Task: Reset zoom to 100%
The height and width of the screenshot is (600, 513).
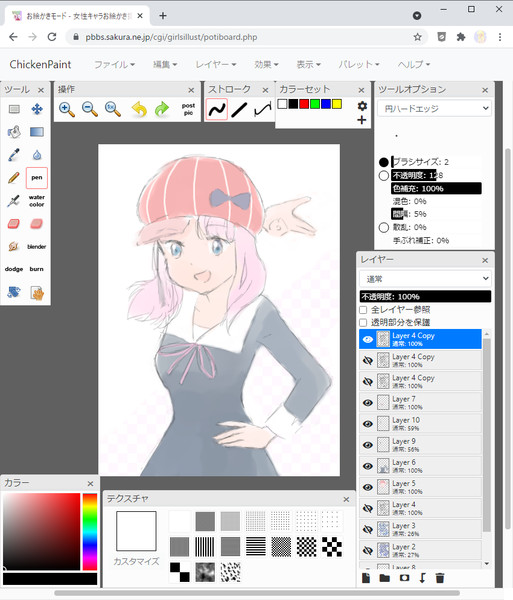Action: tap(113, 109)
